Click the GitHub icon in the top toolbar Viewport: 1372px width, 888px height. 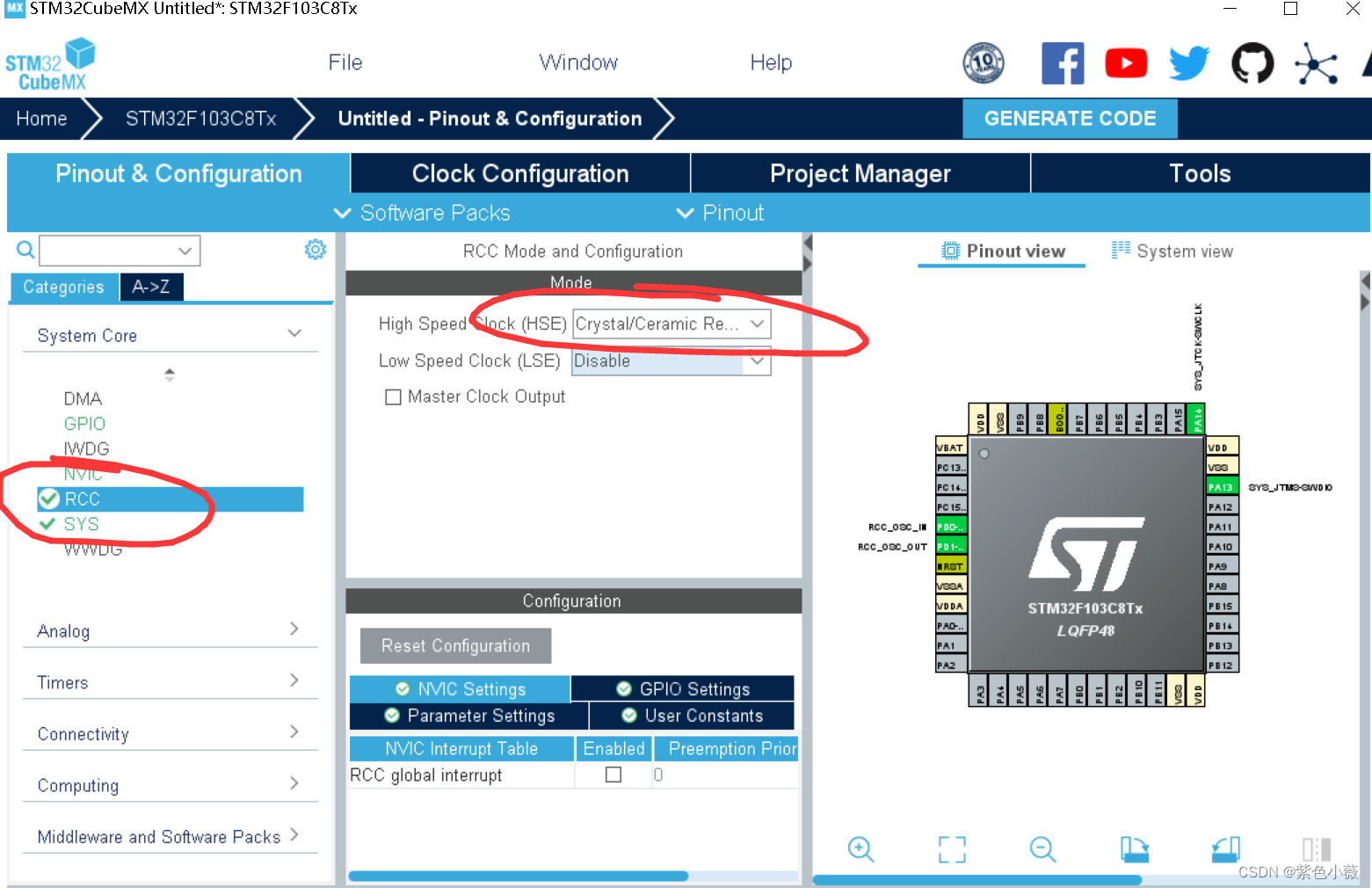(x=1252, y=62)
